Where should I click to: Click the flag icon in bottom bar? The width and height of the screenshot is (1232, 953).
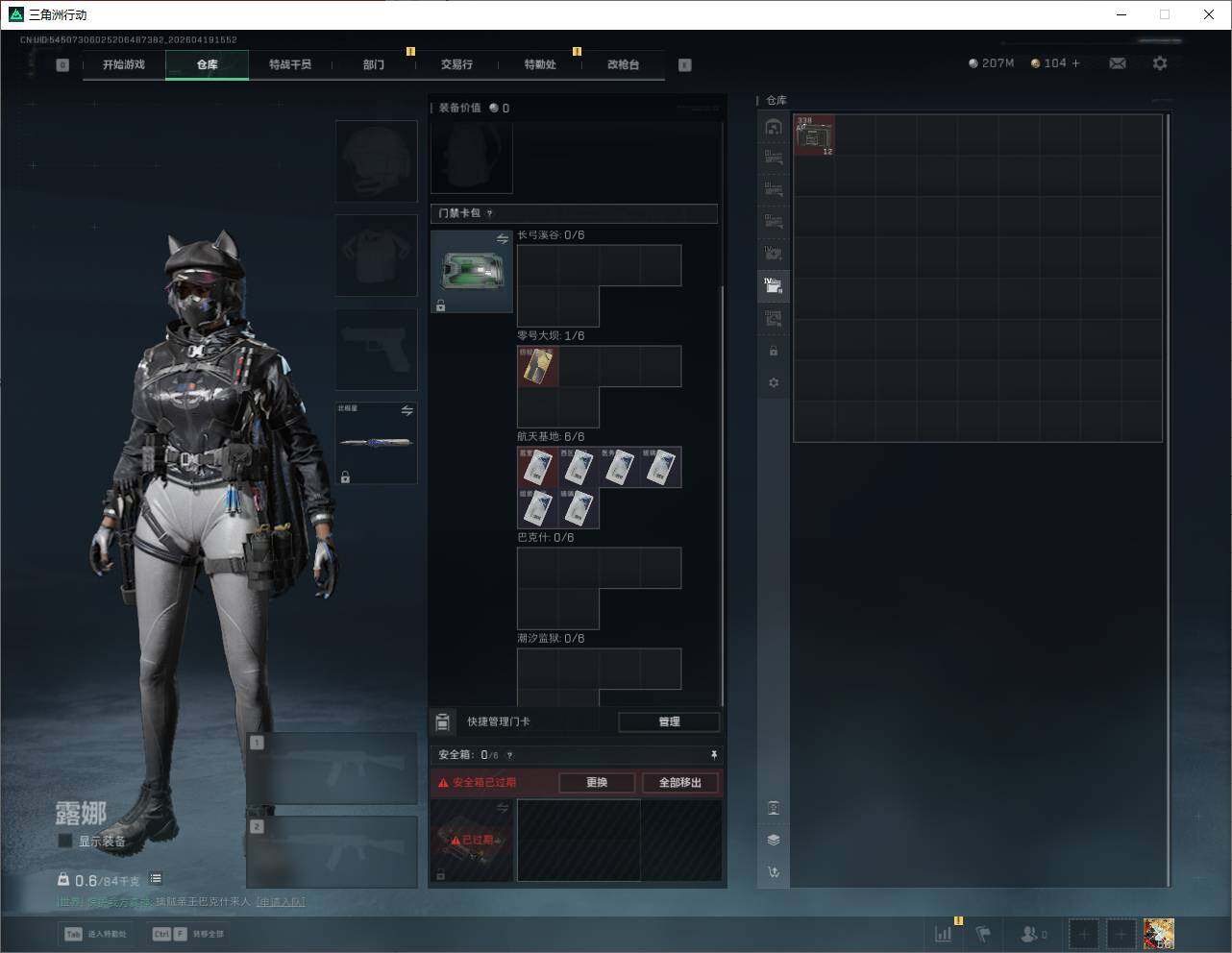tap(983, 933)
